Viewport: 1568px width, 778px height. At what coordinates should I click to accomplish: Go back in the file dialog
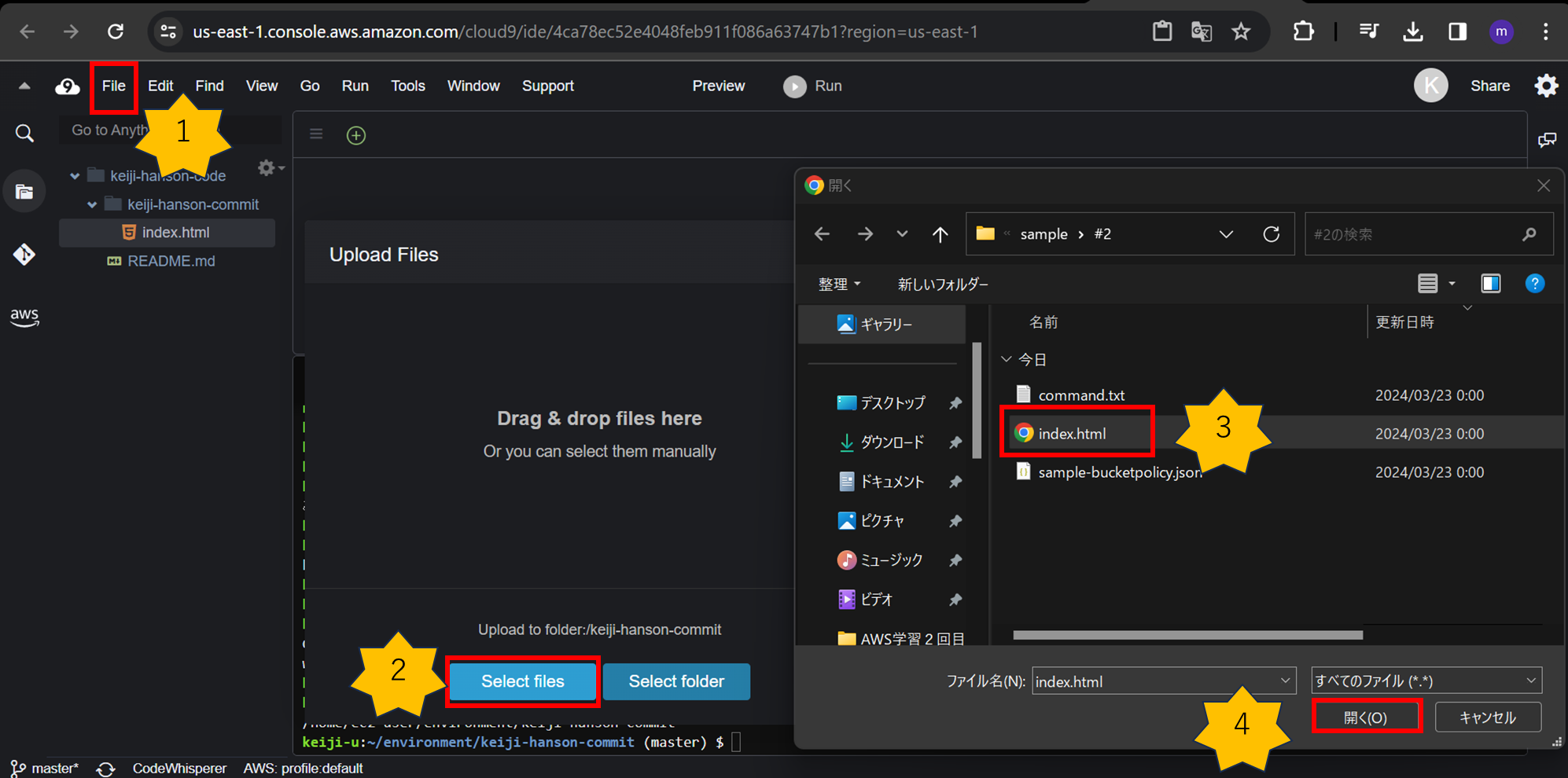coord(822,234)
